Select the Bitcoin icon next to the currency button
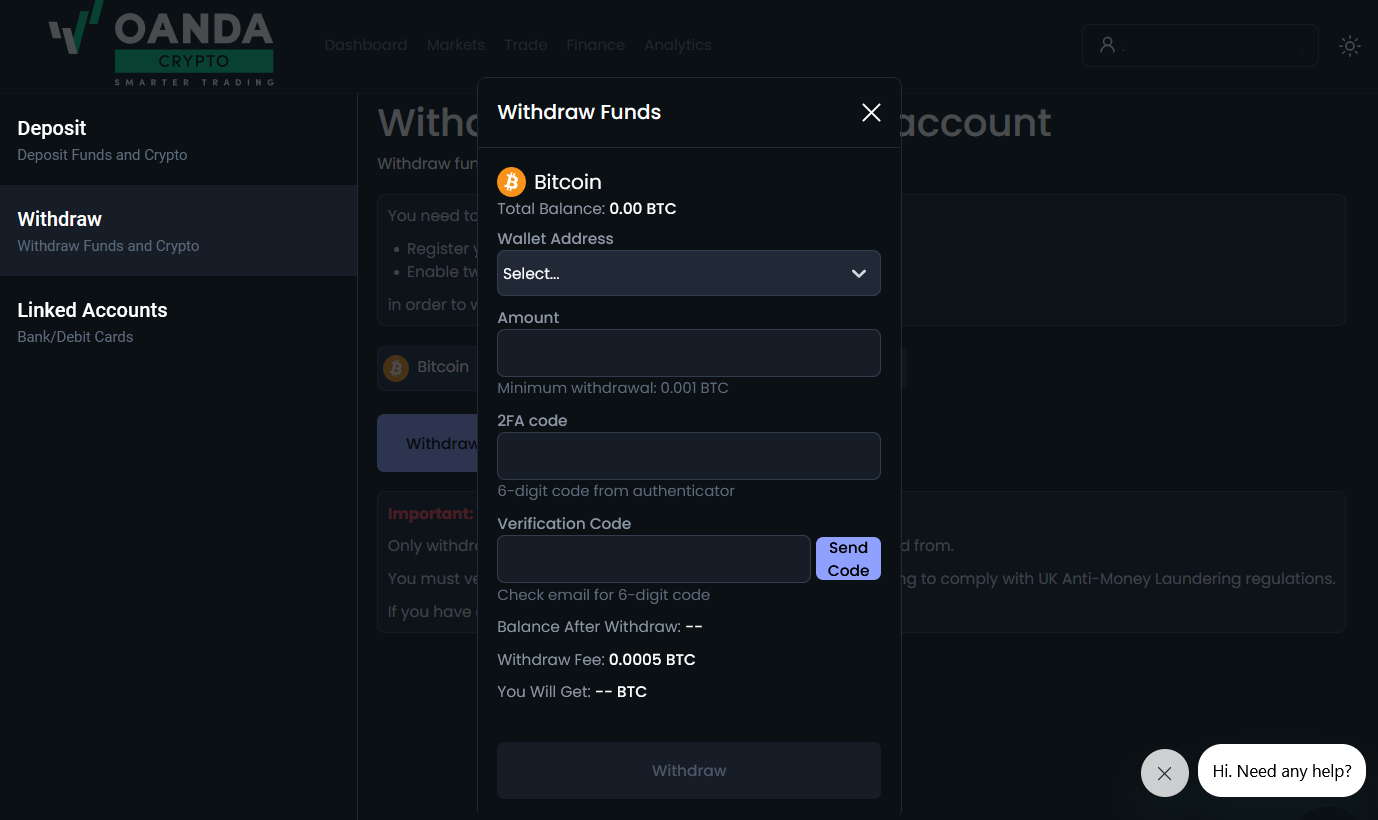The height and width of the screenshot is (820, 1378). click(x=395, y=368)
